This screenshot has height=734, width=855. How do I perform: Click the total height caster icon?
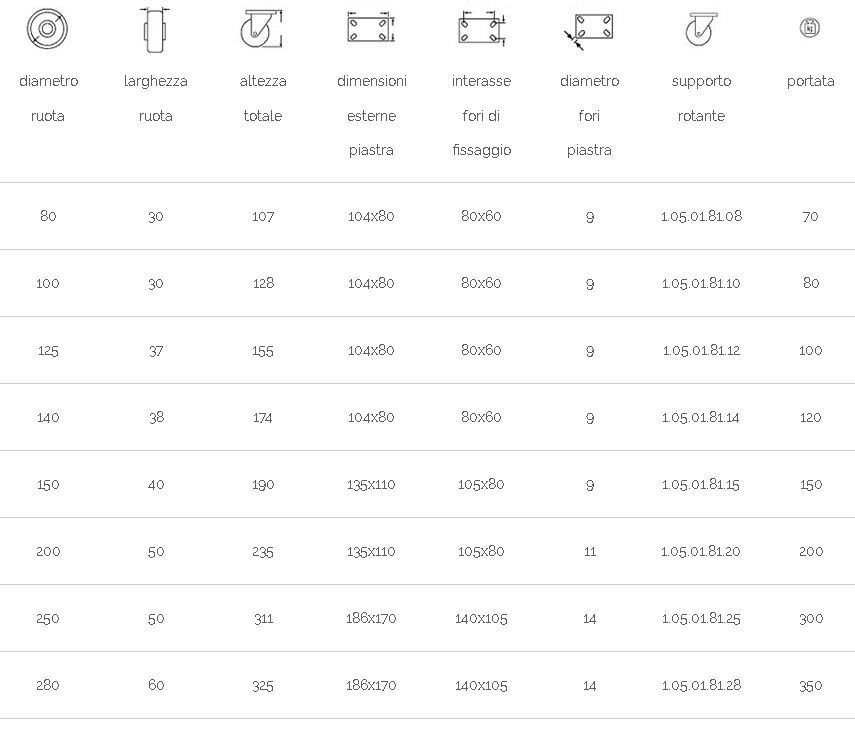(262, 28)
